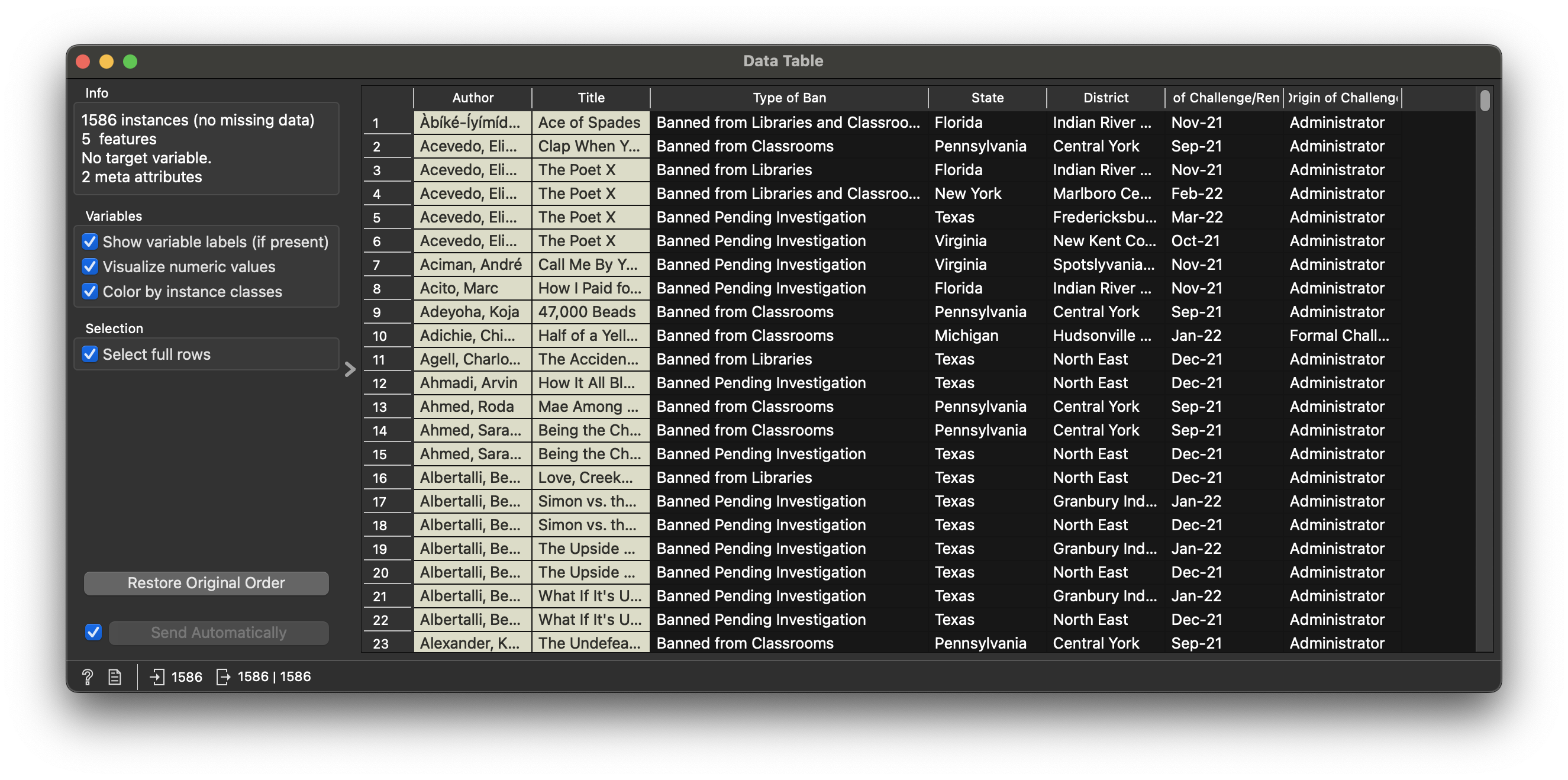
Task: Uncheck the Send Automatically checkbox
Action: (x=93, y=632)
